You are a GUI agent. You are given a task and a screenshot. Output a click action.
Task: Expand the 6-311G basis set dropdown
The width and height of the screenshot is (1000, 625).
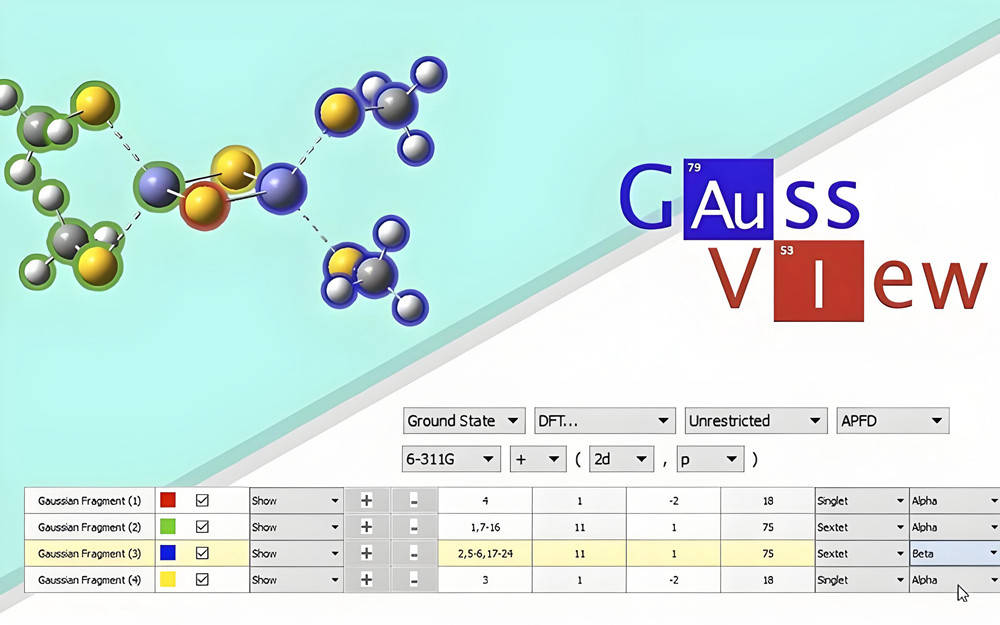click(450, 460)
